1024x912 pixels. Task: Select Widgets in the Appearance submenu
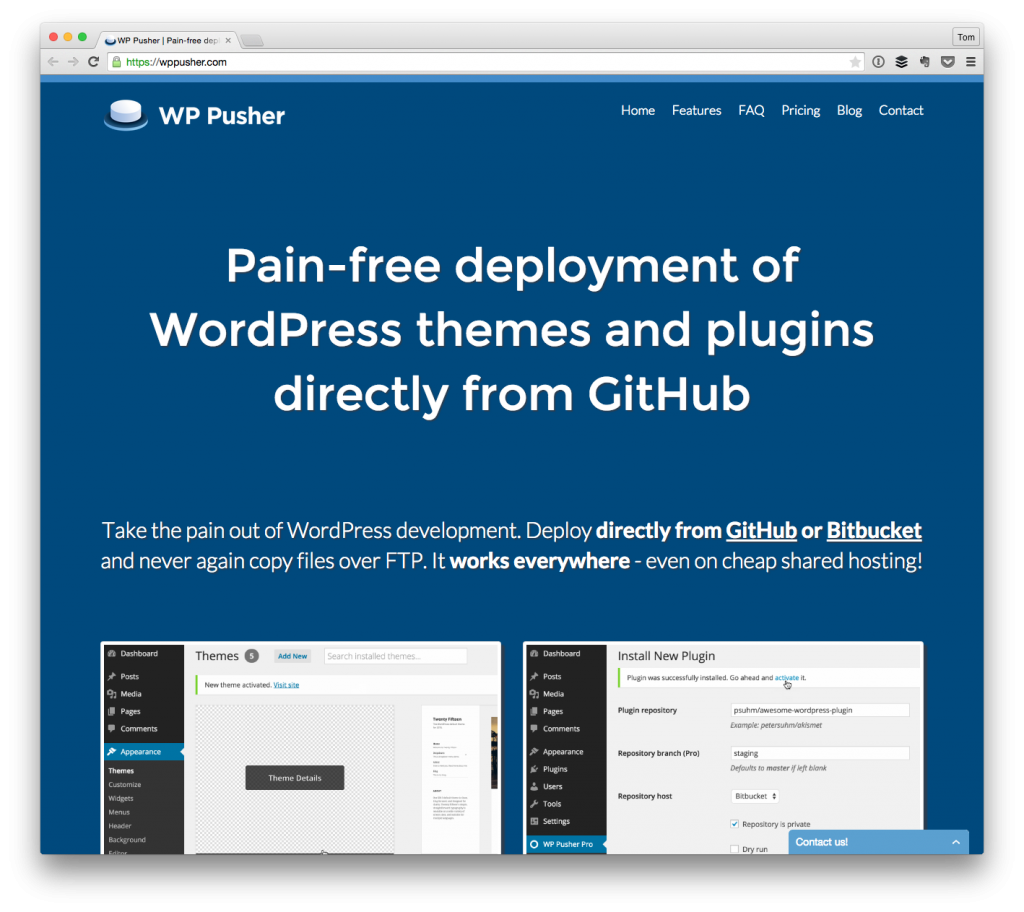[121, 798]
